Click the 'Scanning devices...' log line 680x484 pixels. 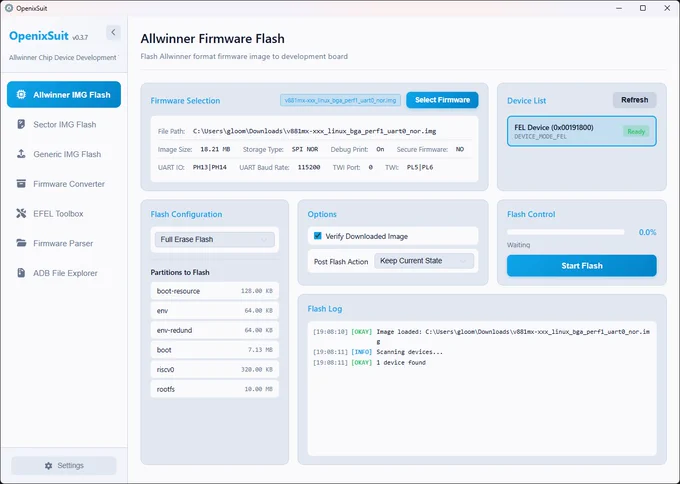378,352
